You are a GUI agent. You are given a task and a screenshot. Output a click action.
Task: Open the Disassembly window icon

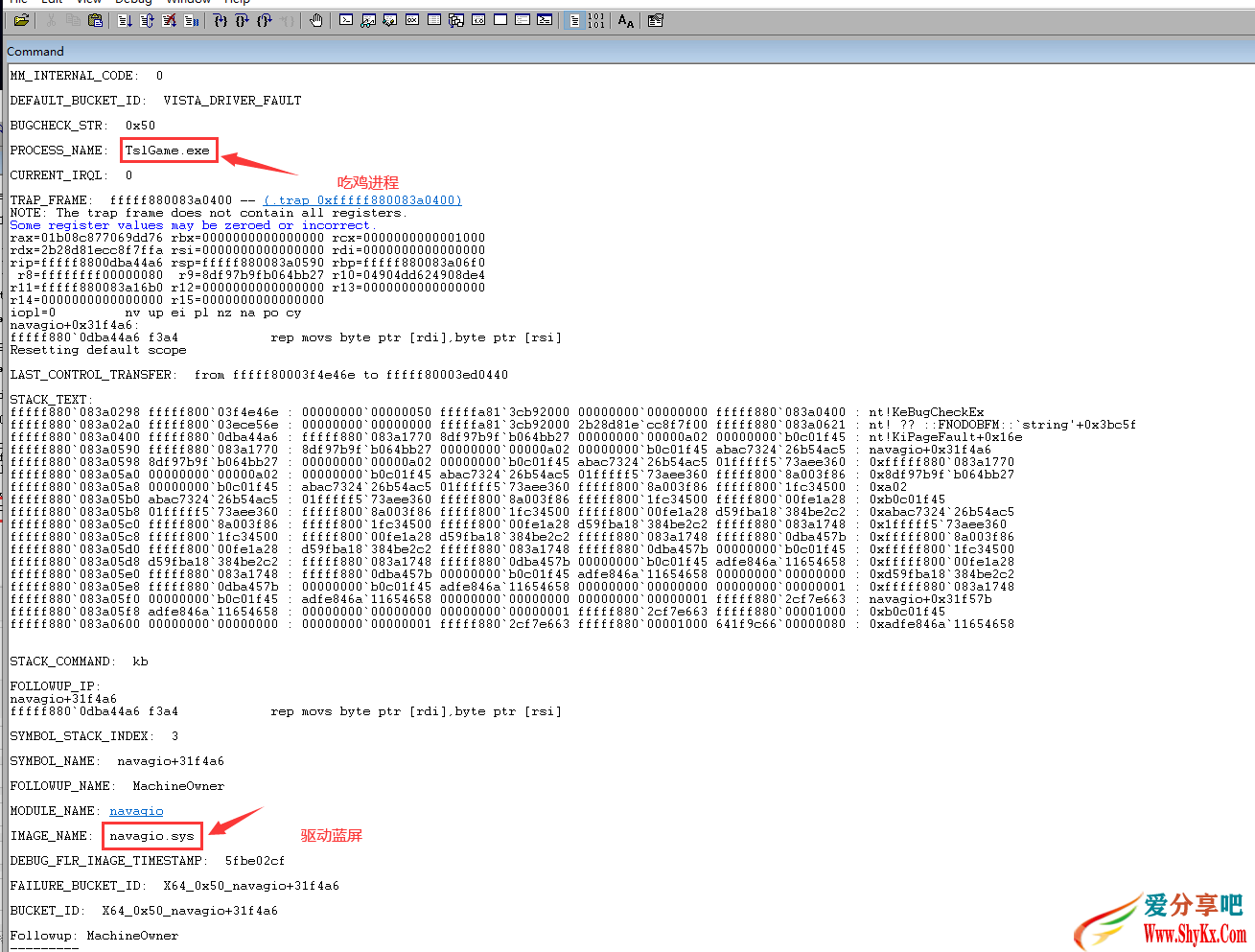[477, 20]
